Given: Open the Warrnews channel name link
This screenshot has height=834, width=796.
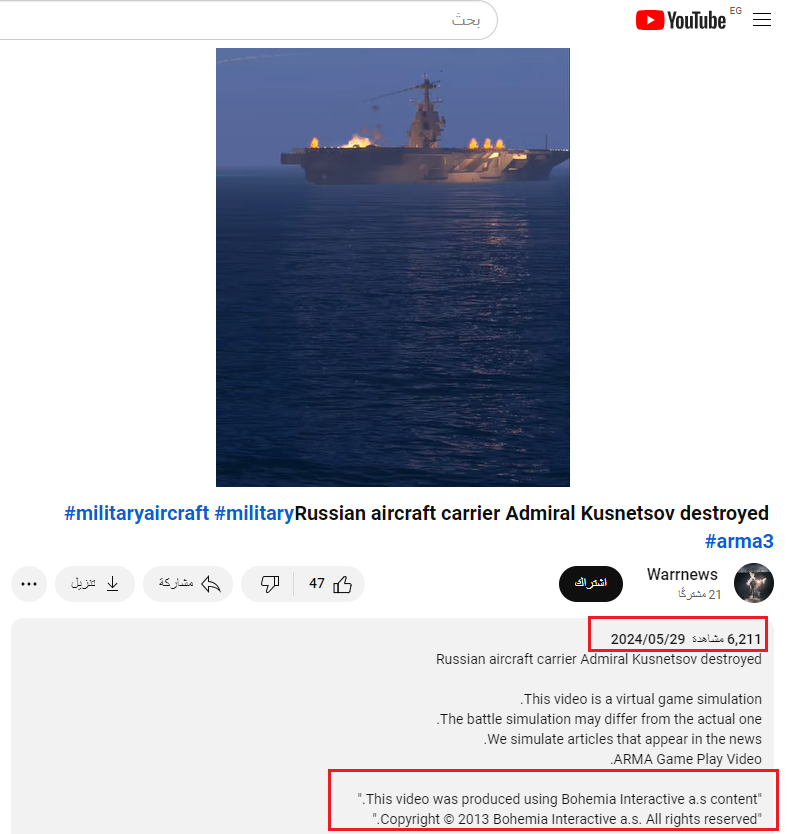Looking at the screenshot, I should [682, 574].
